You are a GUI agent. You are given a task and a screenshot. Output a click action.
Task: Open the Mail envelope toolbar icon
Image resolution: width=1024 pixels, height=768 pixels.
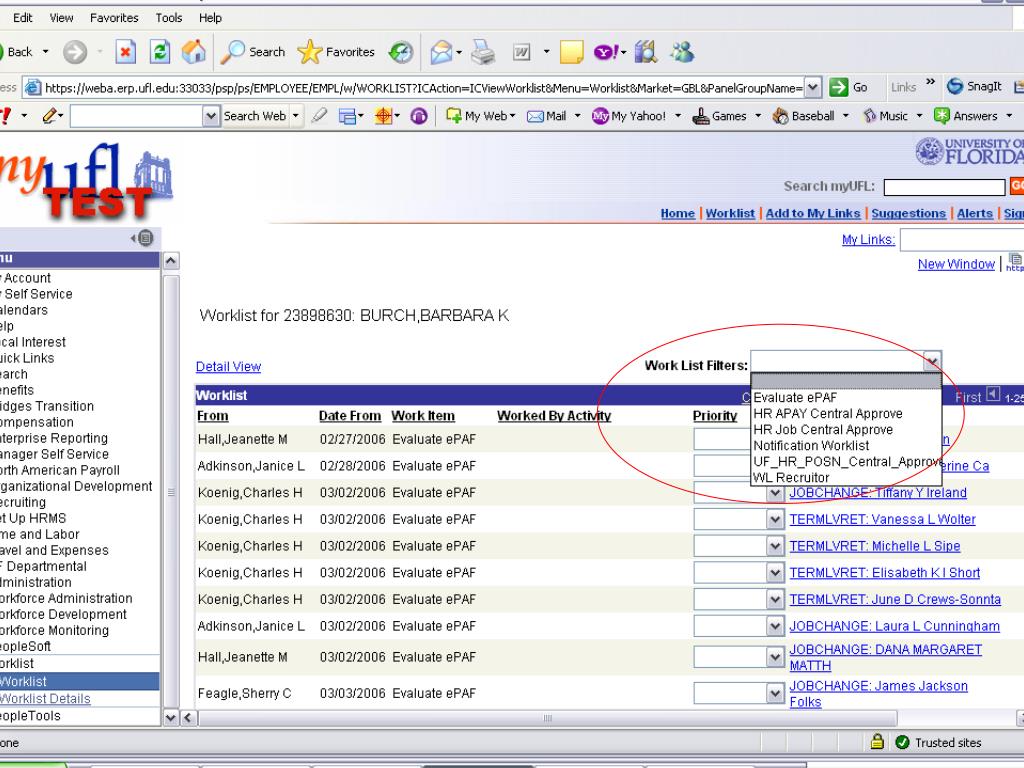[441, 52]
